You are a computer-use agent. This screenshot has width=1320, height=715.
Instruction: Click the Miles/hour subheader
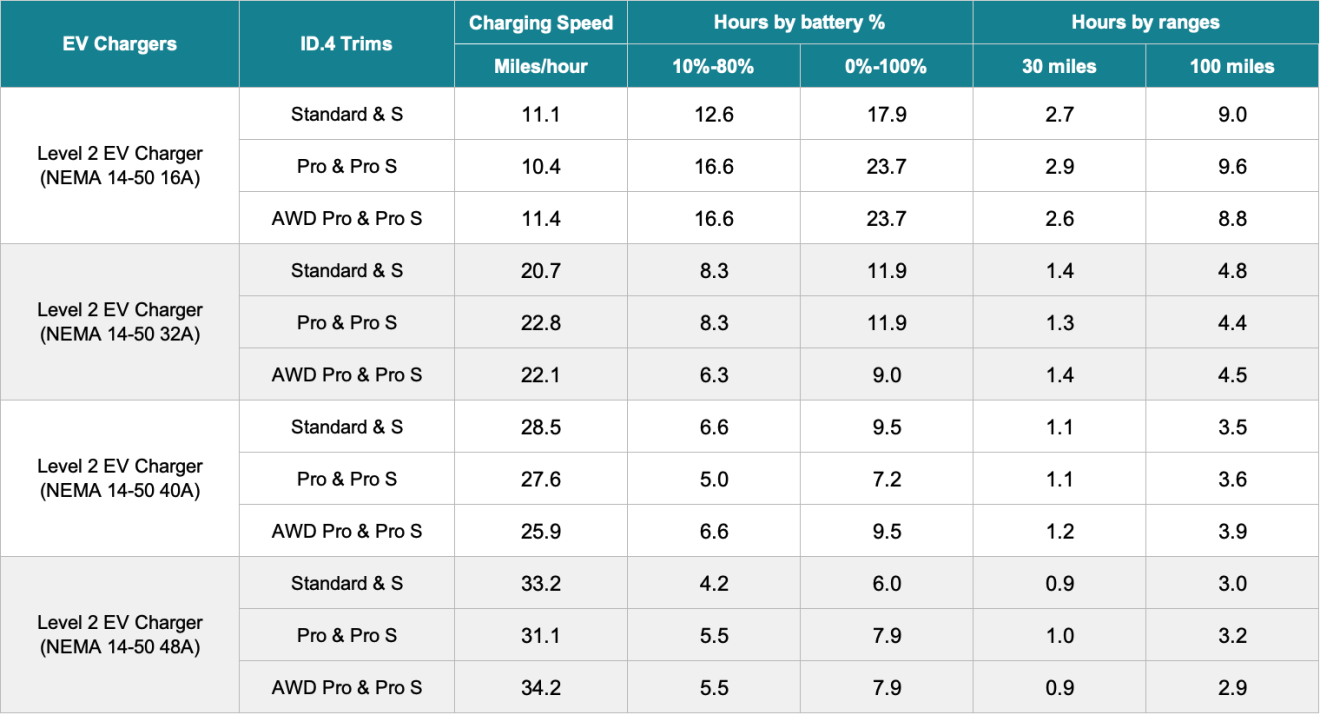point(541,66)
